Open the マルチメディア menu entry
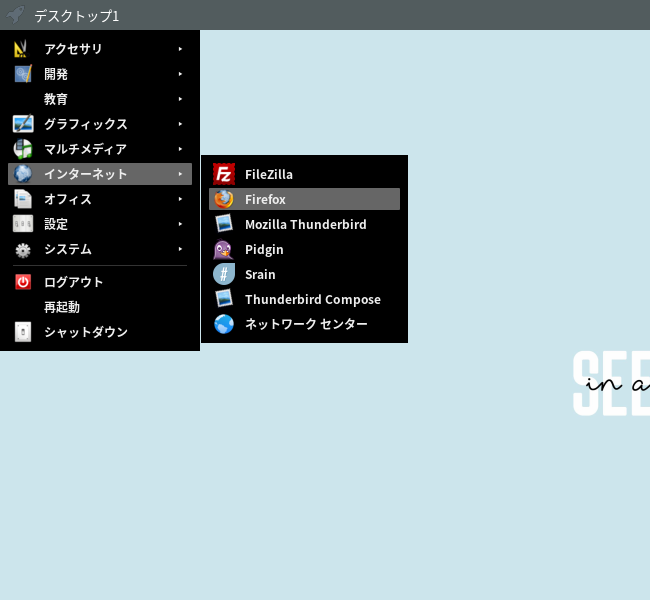650x600 pixels. click(100, 149)
